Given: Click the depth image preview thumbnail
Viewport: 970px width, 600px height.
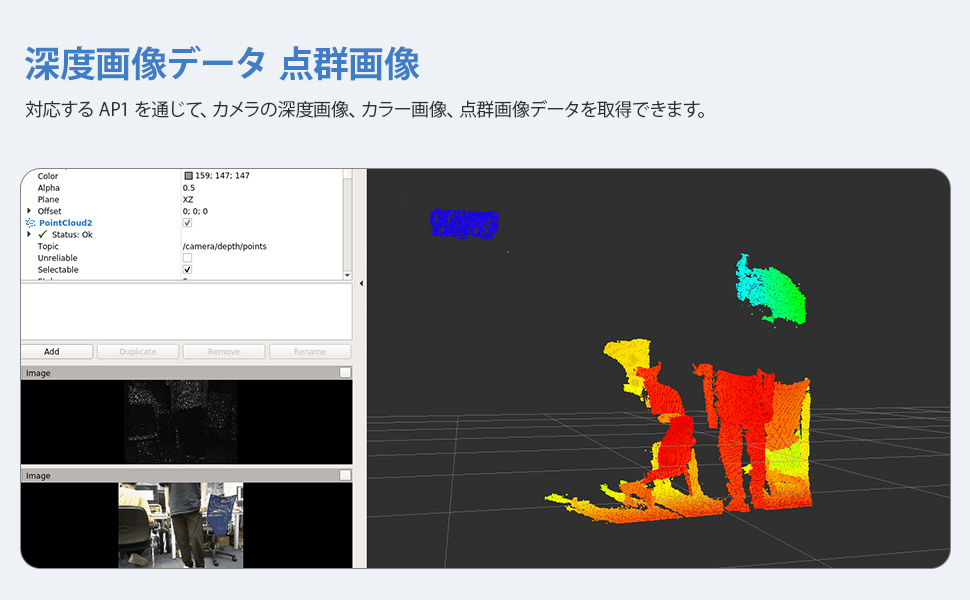Looking at the screenshot, I should pyautogui.click(x=181, y=422).
